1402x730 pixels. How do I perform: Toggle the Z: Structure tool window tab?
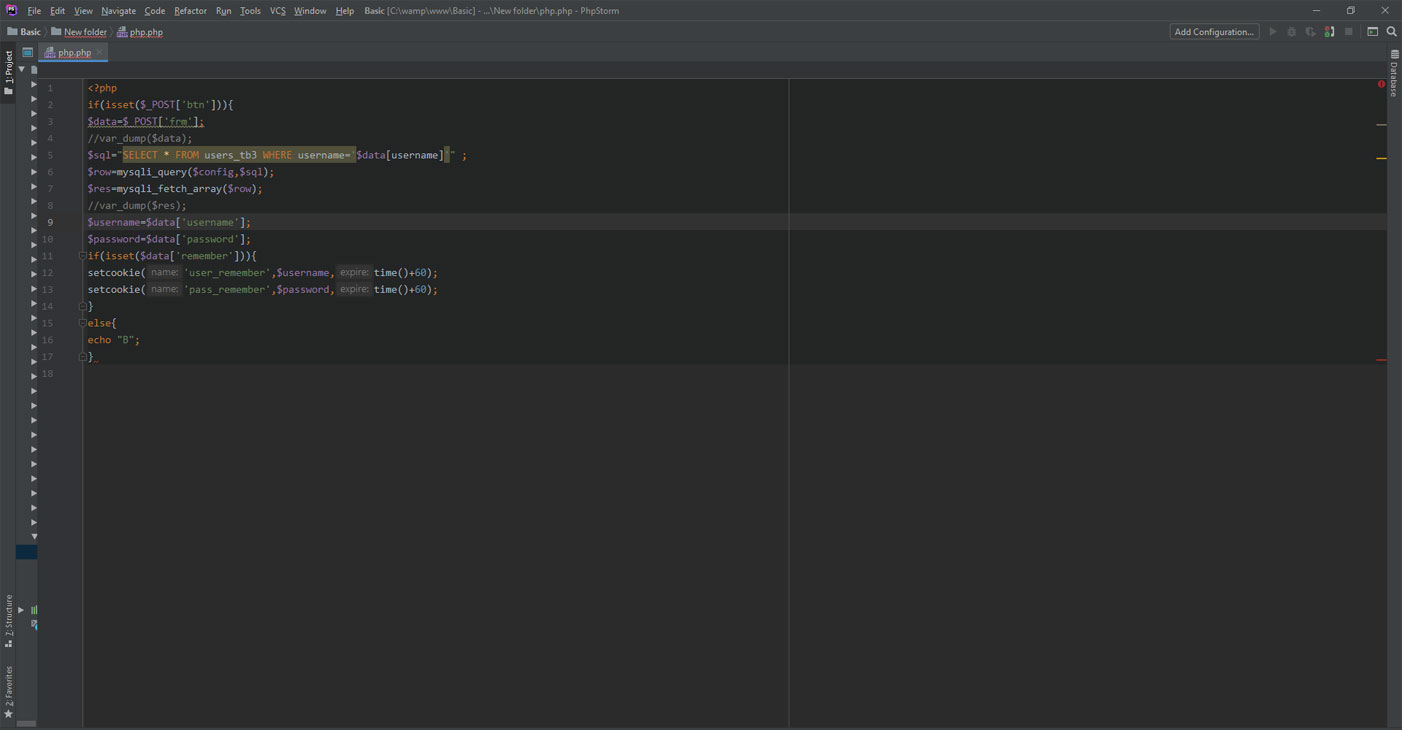tap(8, 621)
